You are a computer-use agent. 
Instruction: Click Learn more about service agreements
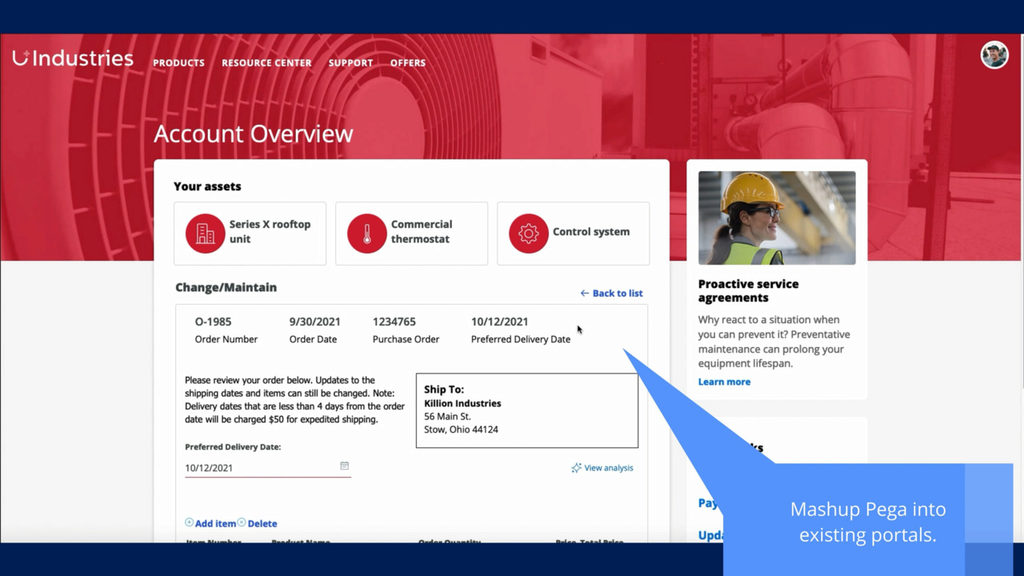(724, 382)
